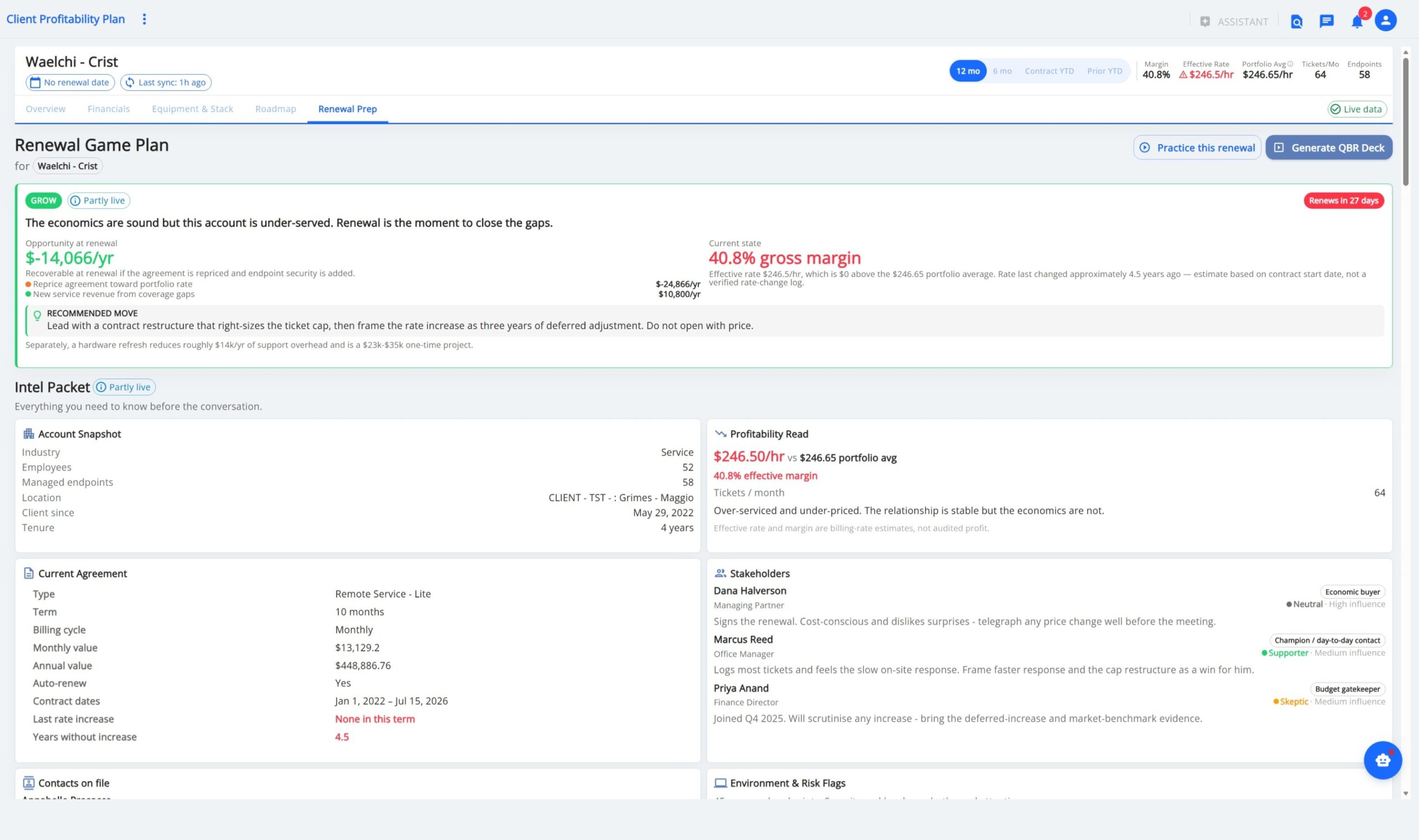1419x840 pixels.
Task: Click the No renewal date chip
Action: pos(70,83)
